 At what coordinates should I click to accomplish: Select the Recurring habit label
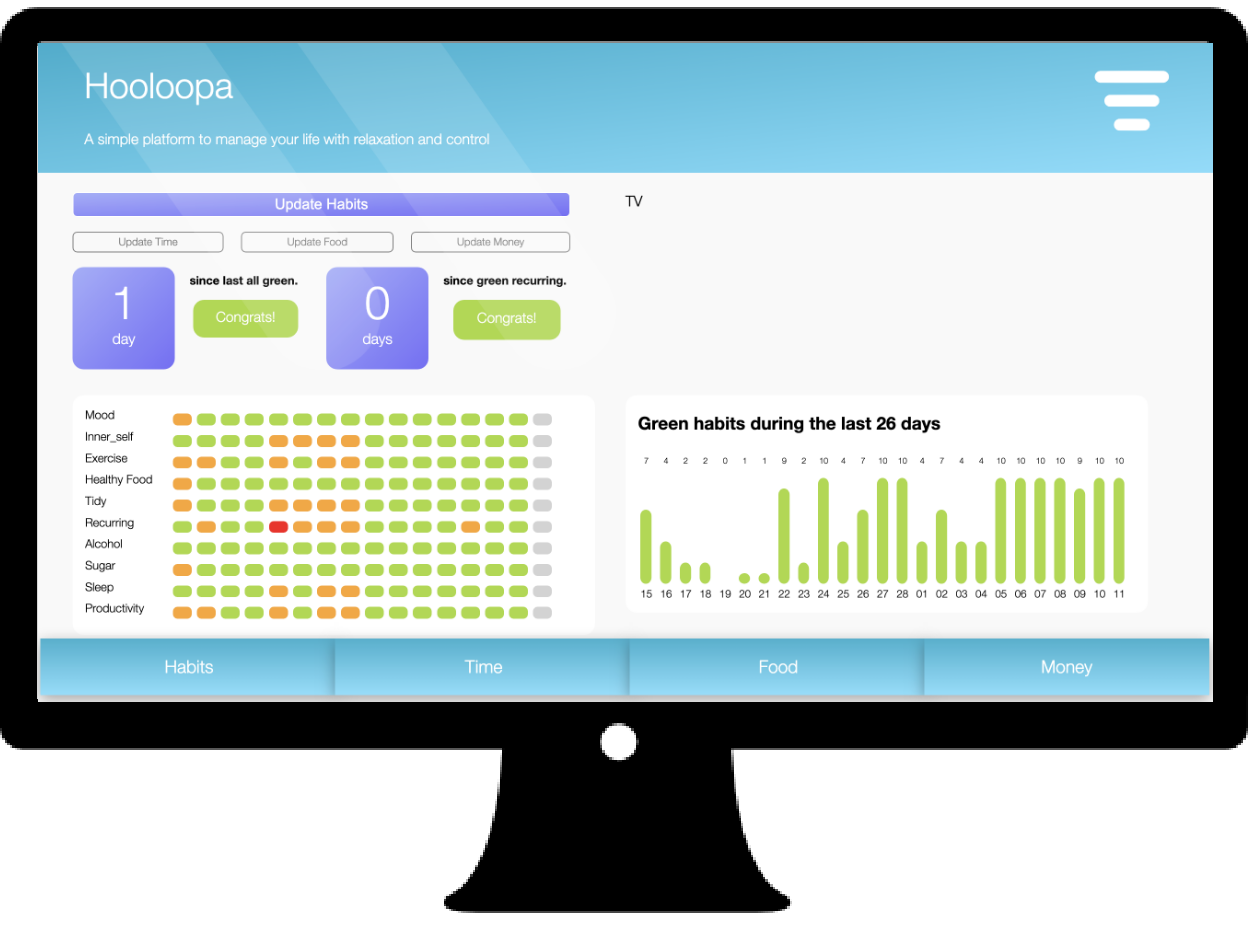pos(109,523)
